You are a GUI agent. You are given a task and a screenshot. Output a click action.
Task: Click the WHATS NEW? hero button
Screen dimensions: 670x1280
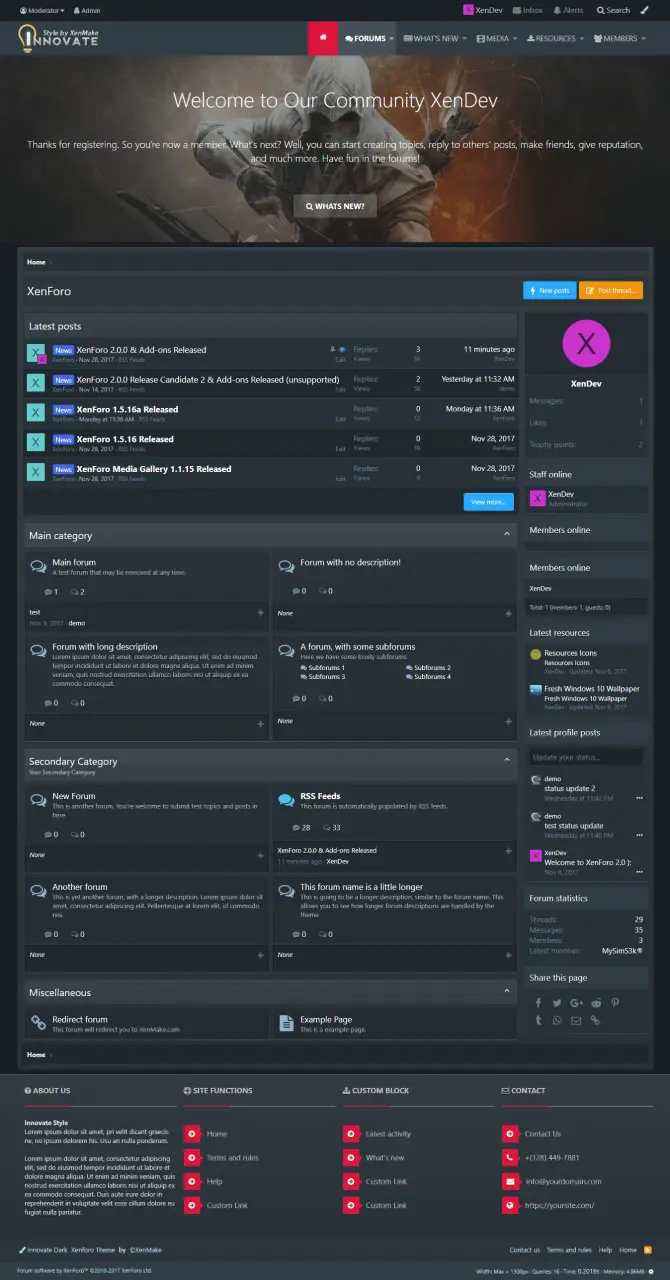click(335, 206)
